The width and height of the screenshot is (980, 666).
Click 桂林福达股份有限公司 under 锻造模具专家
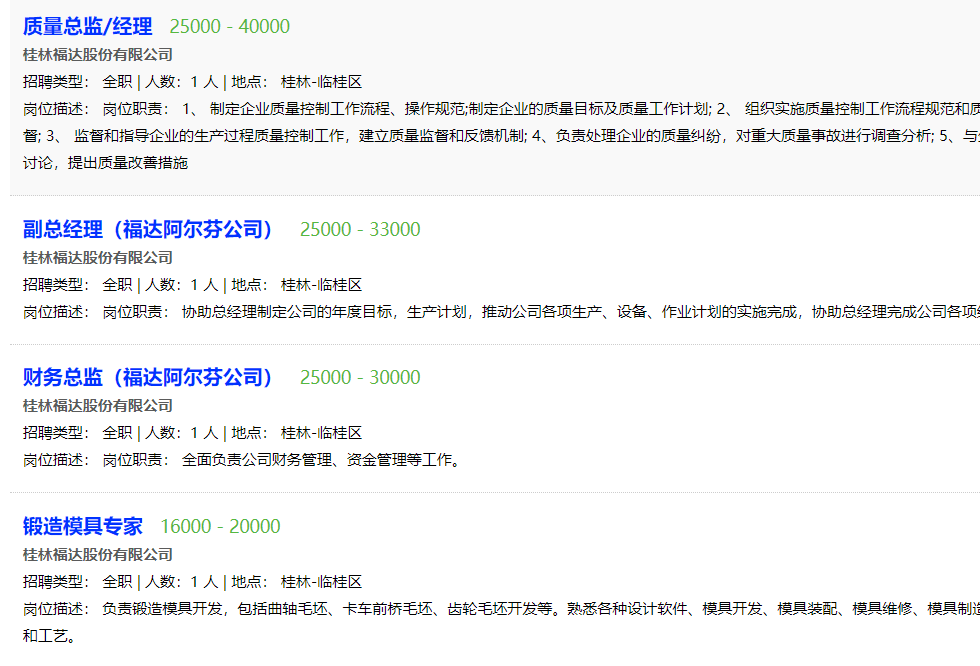click(x=98, y=555)
